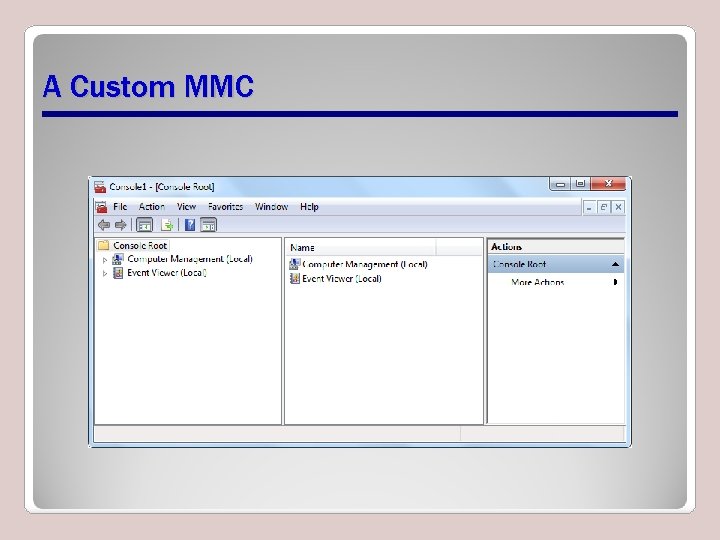Screen dimensions: 720x540
Task: Select Computer Management (Local) in tree
Action: [x=190, y=259]
